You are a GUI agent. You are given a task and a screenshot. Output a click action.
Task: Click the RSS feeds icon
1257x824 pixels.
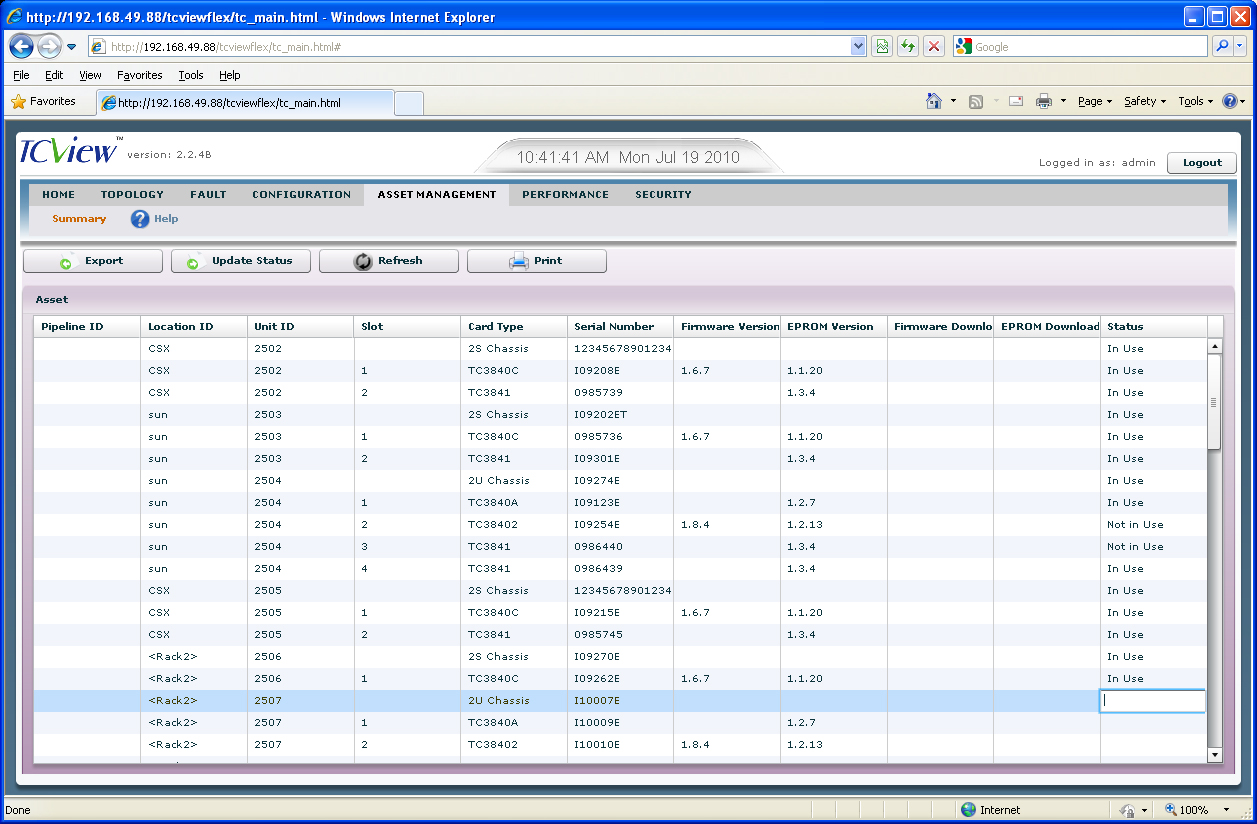pos(976,101)
